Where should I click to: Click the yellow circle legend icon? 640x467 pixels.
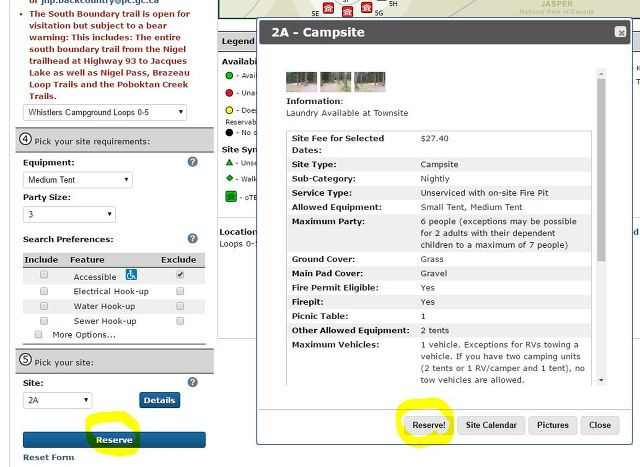tap(229, 110)
